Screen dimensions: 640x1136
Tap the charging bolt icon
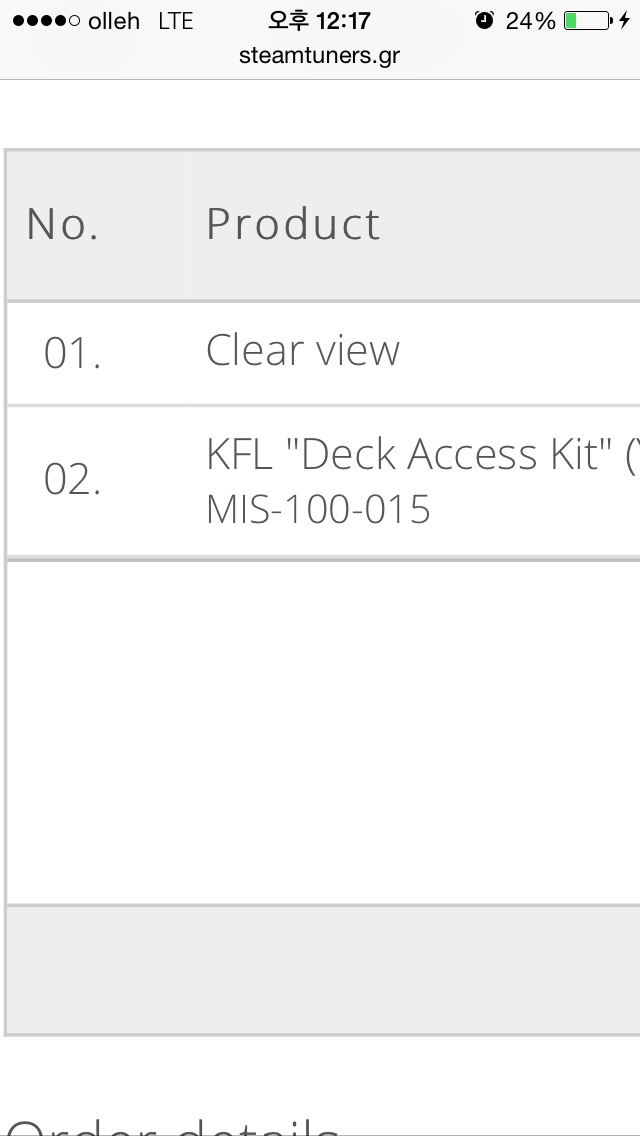(624, 20)
